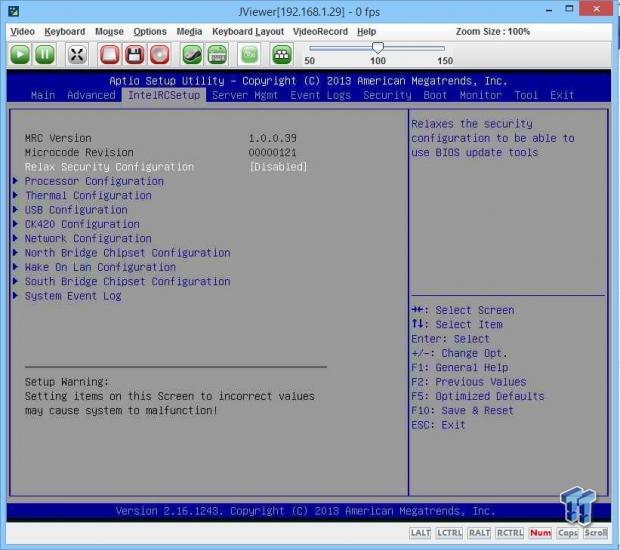The width and height of the screenshot is (620, 550).
Task: Click the zoom slider track near 150
Action: coord(443,48)
